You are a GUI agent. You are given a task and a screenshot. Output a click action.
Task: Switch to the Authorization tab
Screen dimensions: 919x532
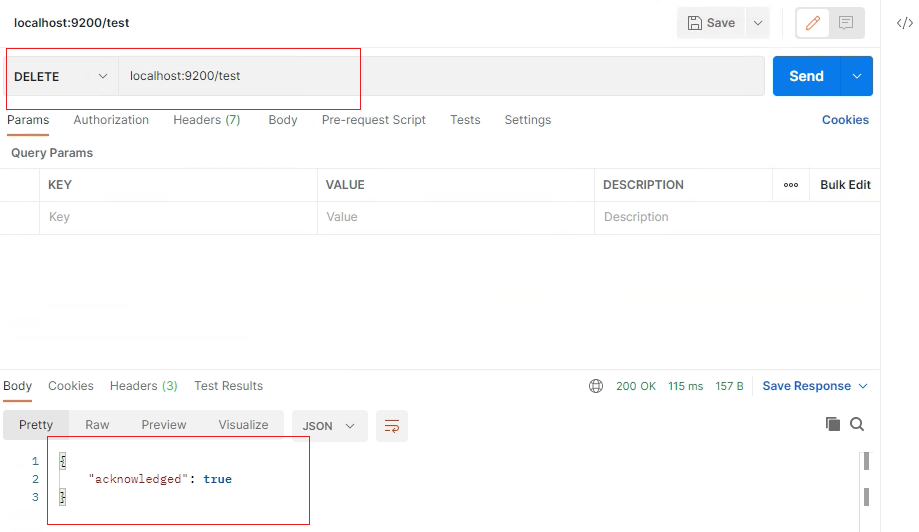click(x=111, y=120)
